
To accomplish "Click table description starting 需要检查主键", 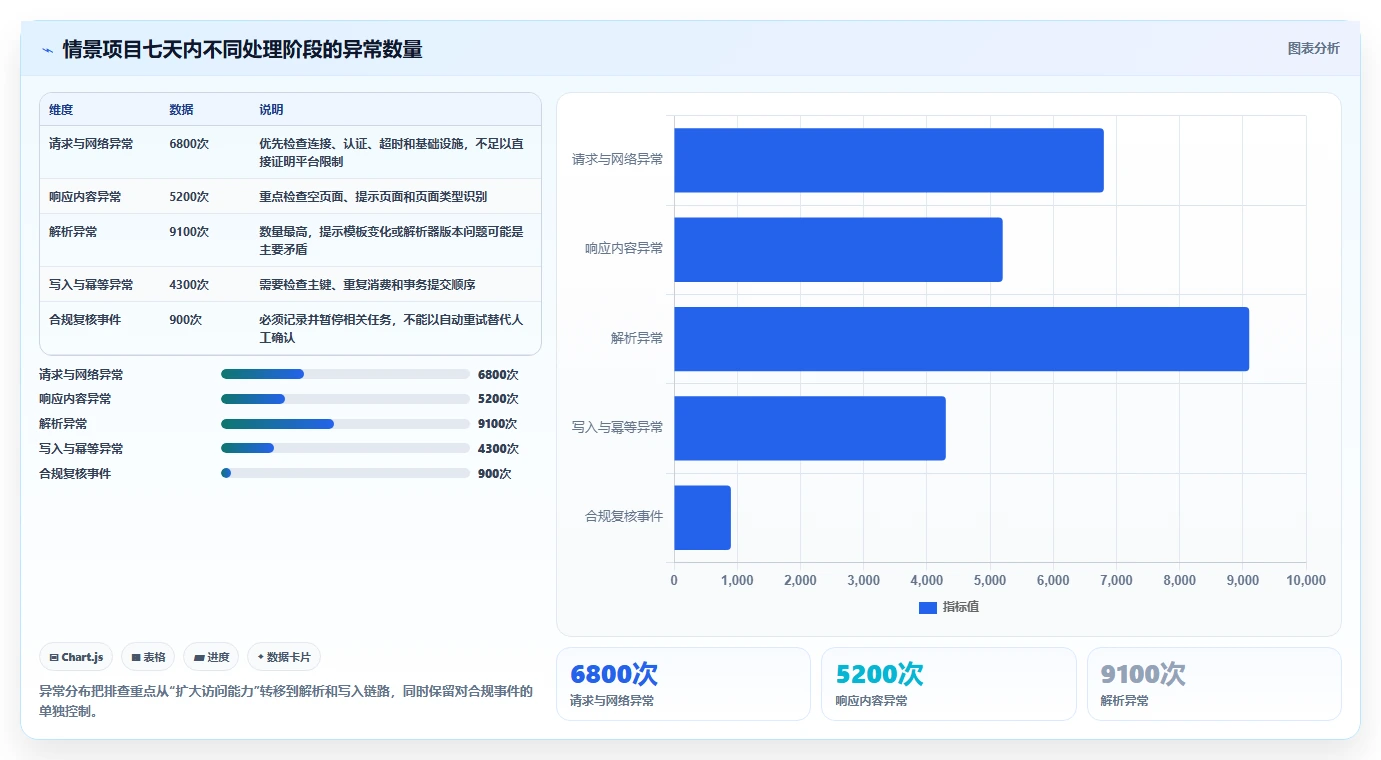I will tap(367, 285).
